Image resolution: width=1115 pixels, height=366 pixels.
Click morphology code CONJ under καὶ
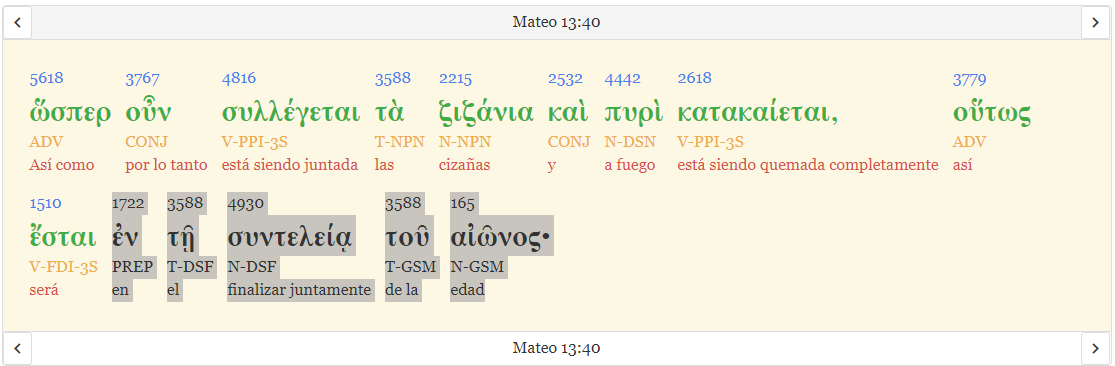coord(569,142)
